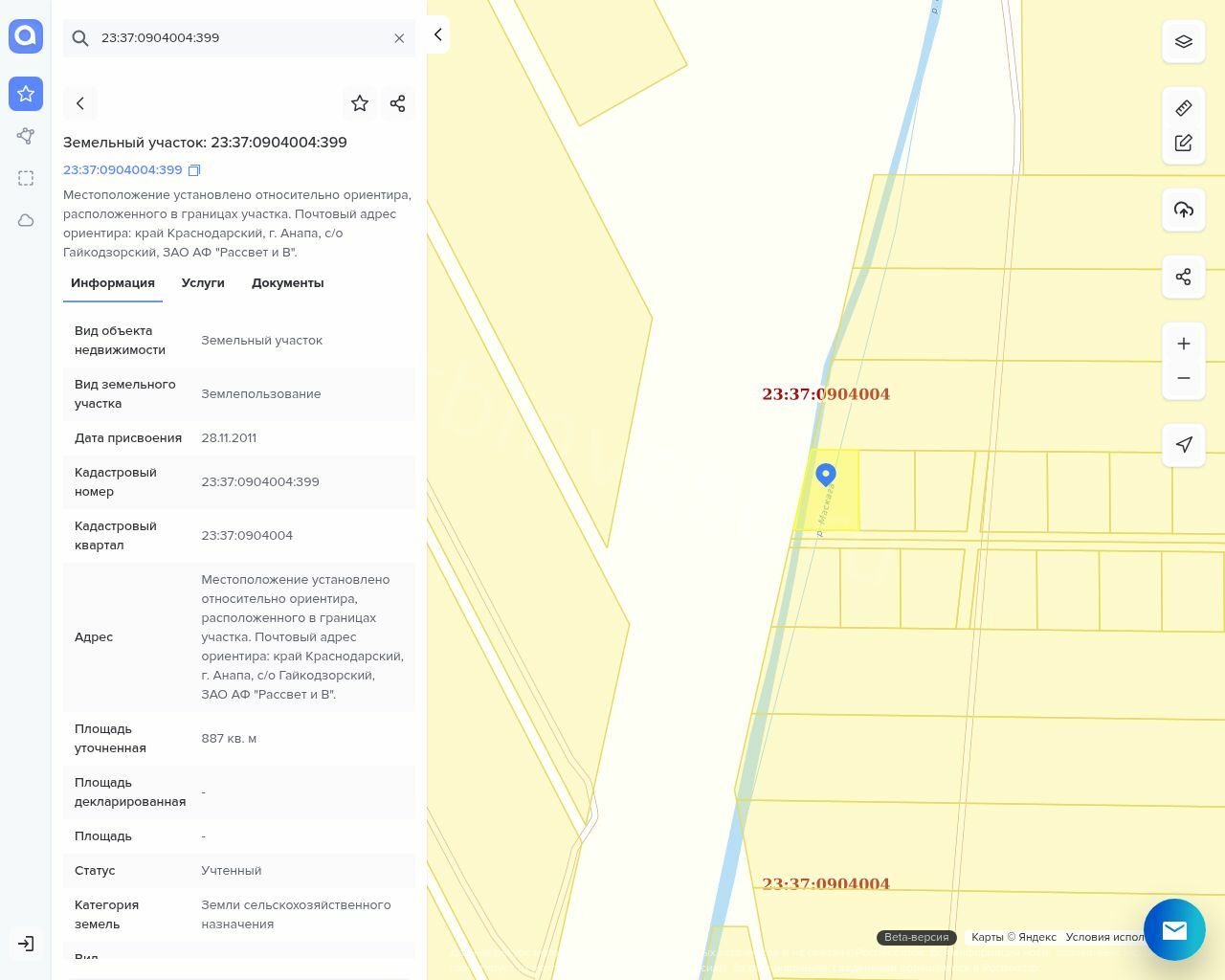Zoom out on the map
This screenshot has width=1225, height=980.
pos(1184,378)
